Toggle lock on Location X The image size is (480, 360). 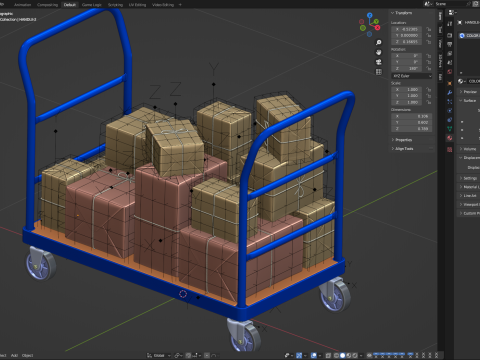(x=428, y=29)
